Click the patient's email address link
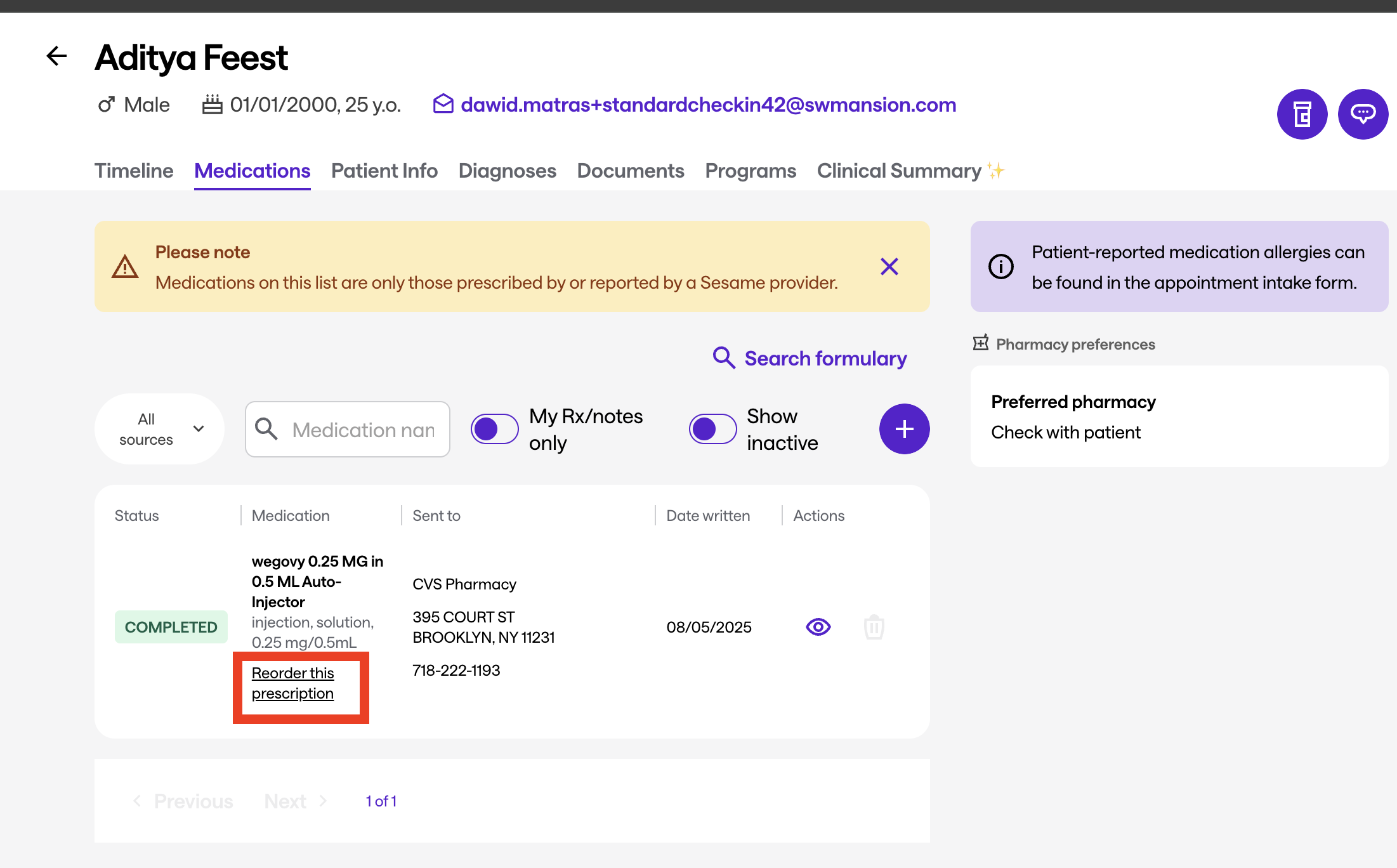 coord(708,105)
